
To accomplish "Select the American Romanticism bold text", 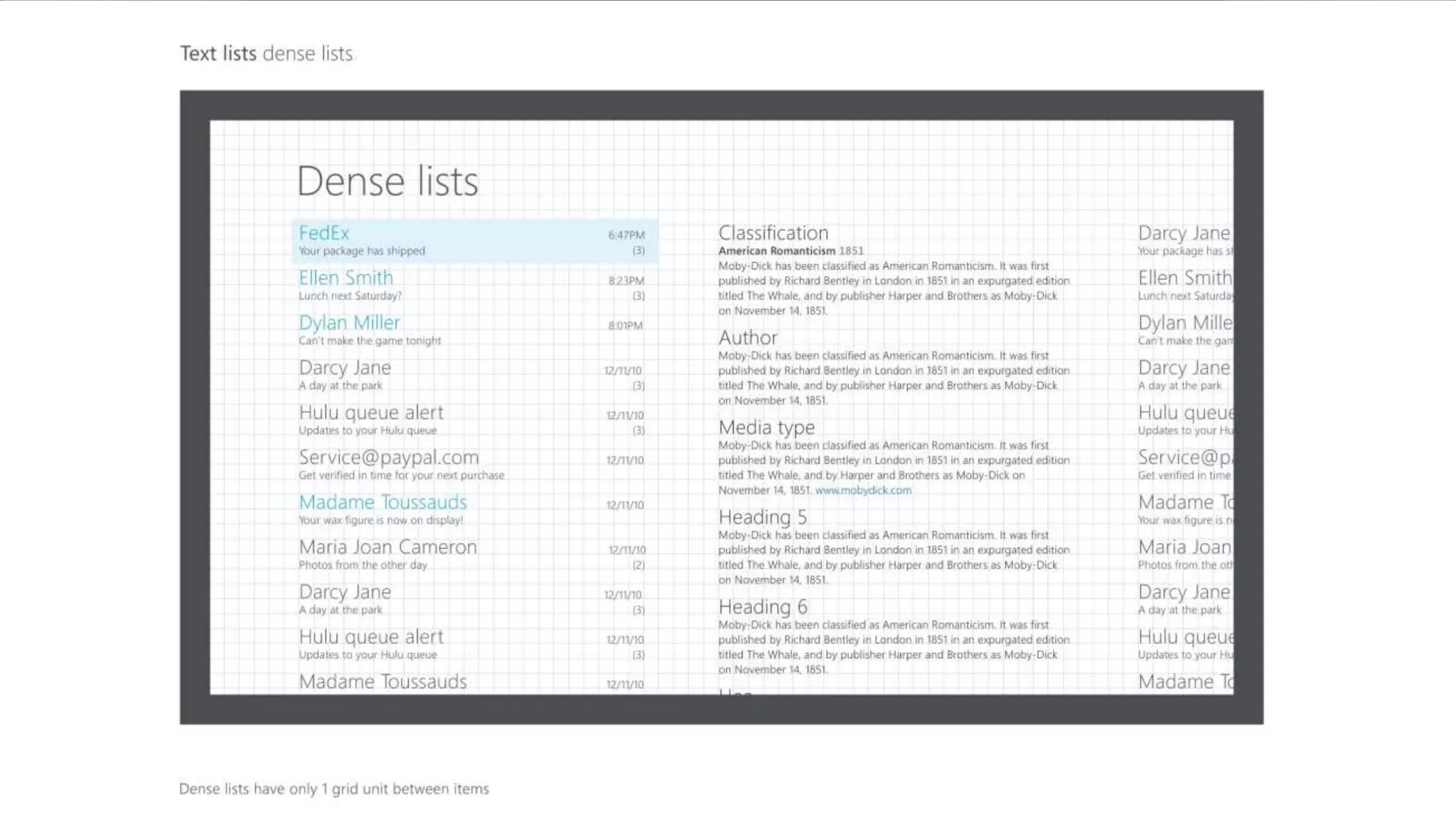I will pos(776,251).
